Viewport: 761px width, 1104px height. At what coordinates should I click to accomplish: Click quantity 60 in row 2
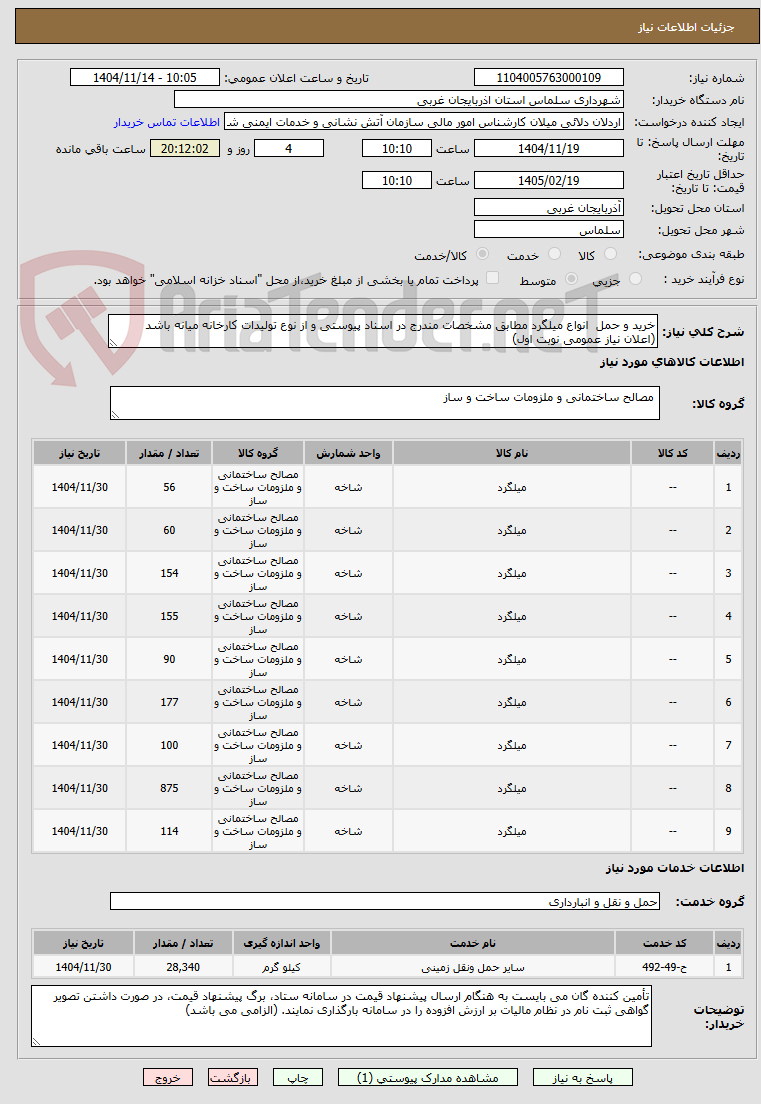[169, 530]
